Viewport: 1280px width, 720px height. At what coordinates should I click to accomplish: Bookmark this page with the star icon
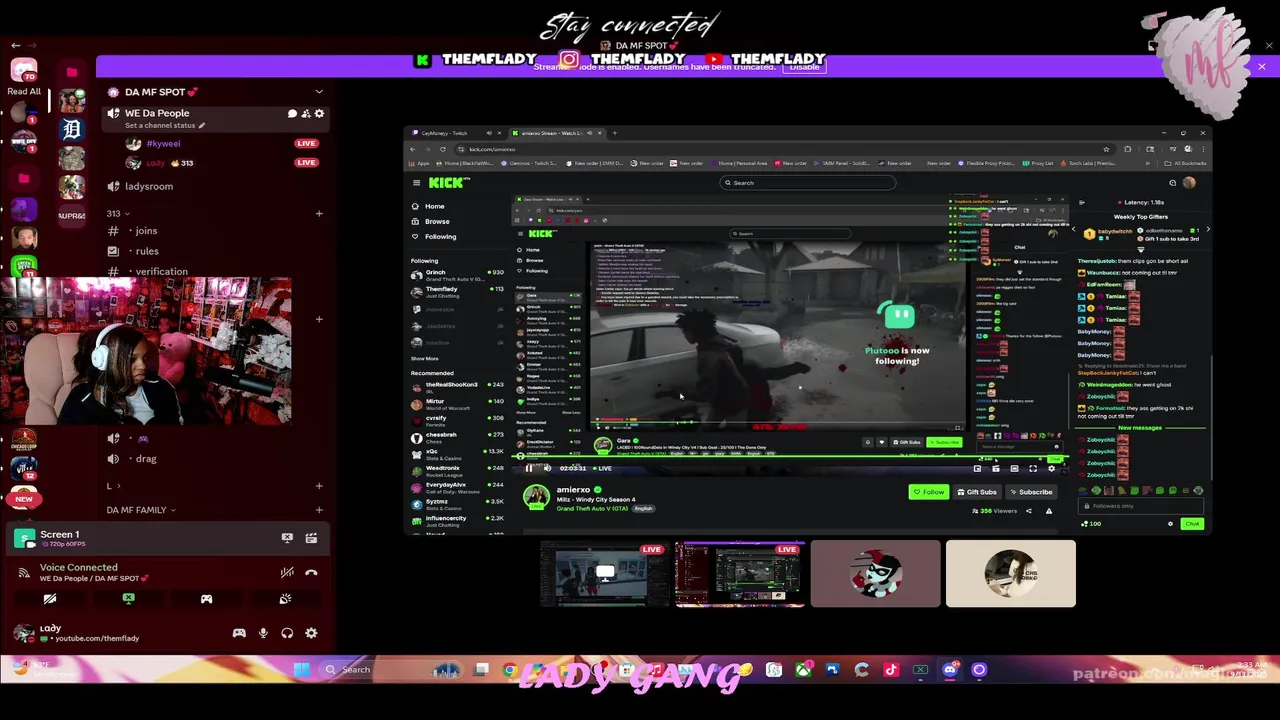[x=1106, y=149]
